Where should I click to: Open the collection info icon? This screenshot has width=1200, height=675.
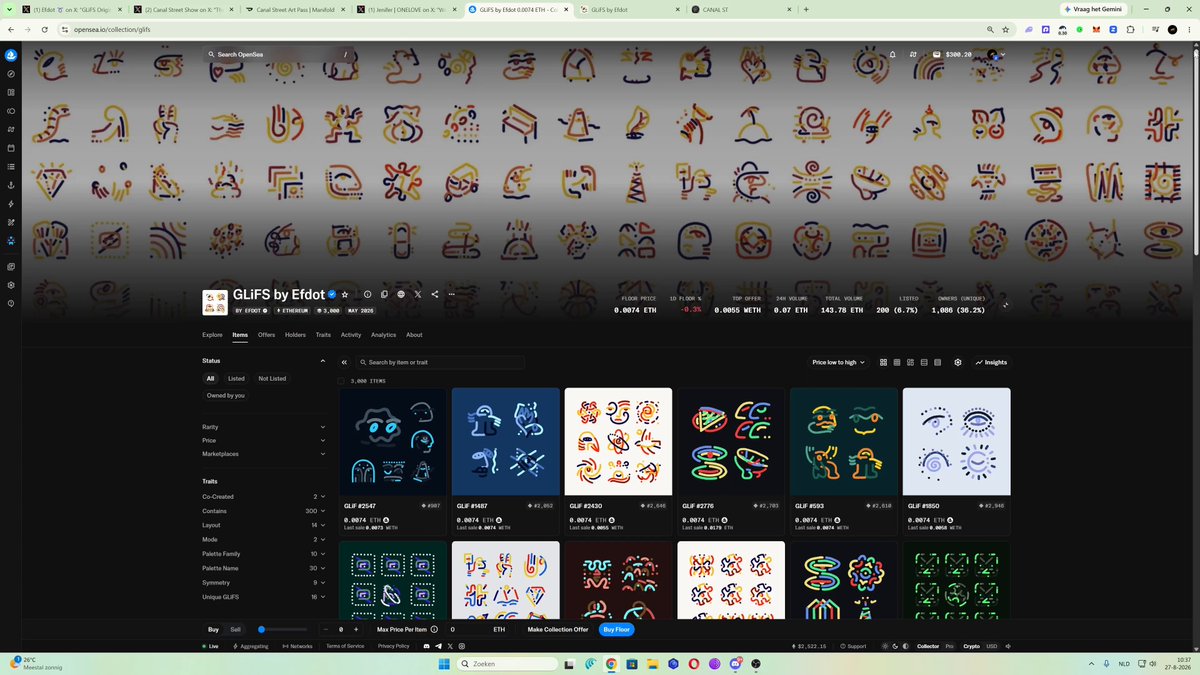pyautogui.click(x=368, y=295)
